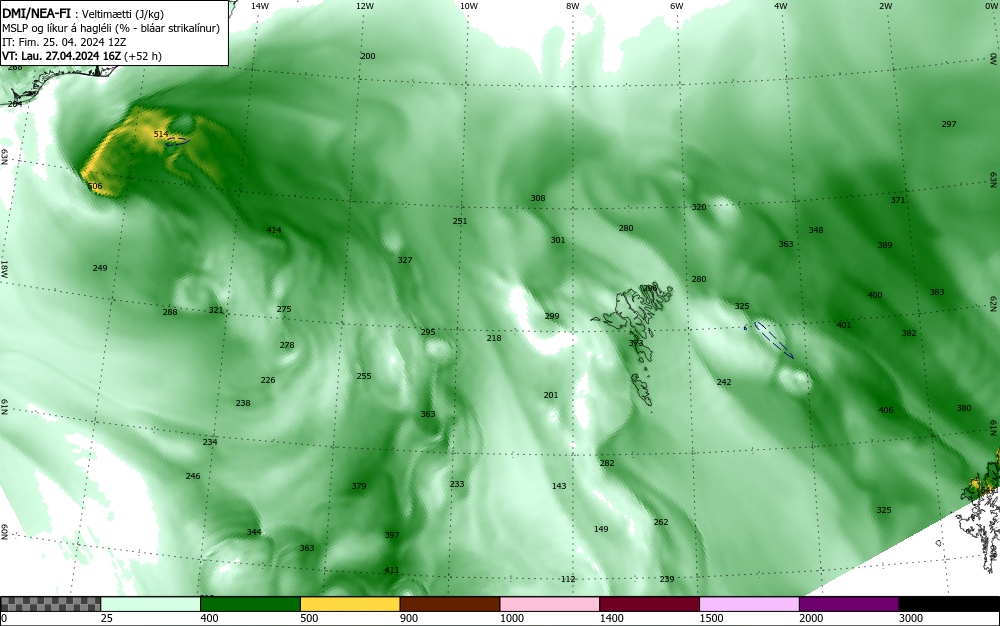This screenshot has width=1000, height=626.
Task: Choose the purple 2000–3000 legend swatch
Action: tap(849, 604)
